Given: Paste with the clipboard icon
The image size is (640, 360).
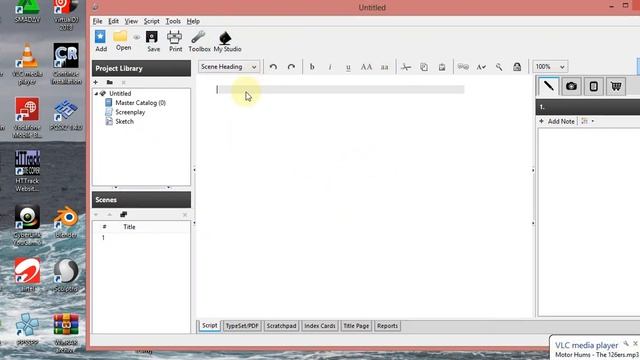Looking at the screenshot, I should 442,67.
